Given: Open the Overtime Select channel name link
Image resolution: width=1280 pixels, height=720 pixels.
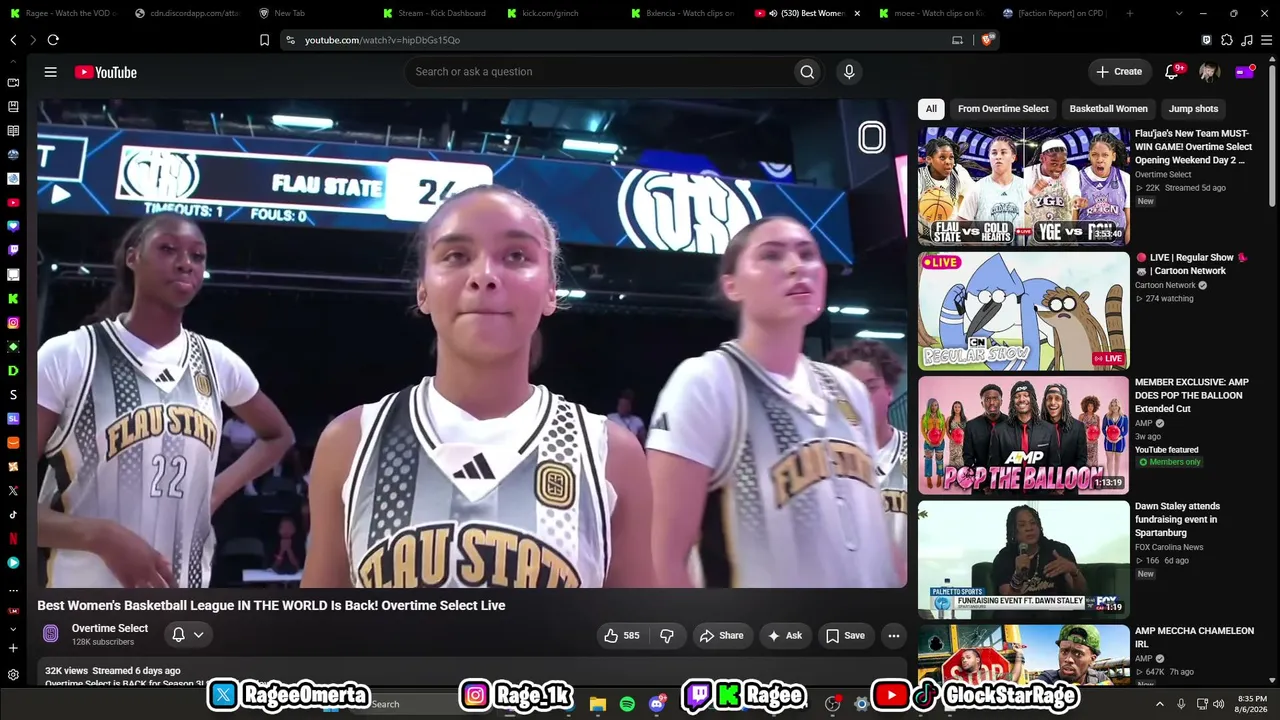Looking at the screenshot, I should tap(110, 628).
